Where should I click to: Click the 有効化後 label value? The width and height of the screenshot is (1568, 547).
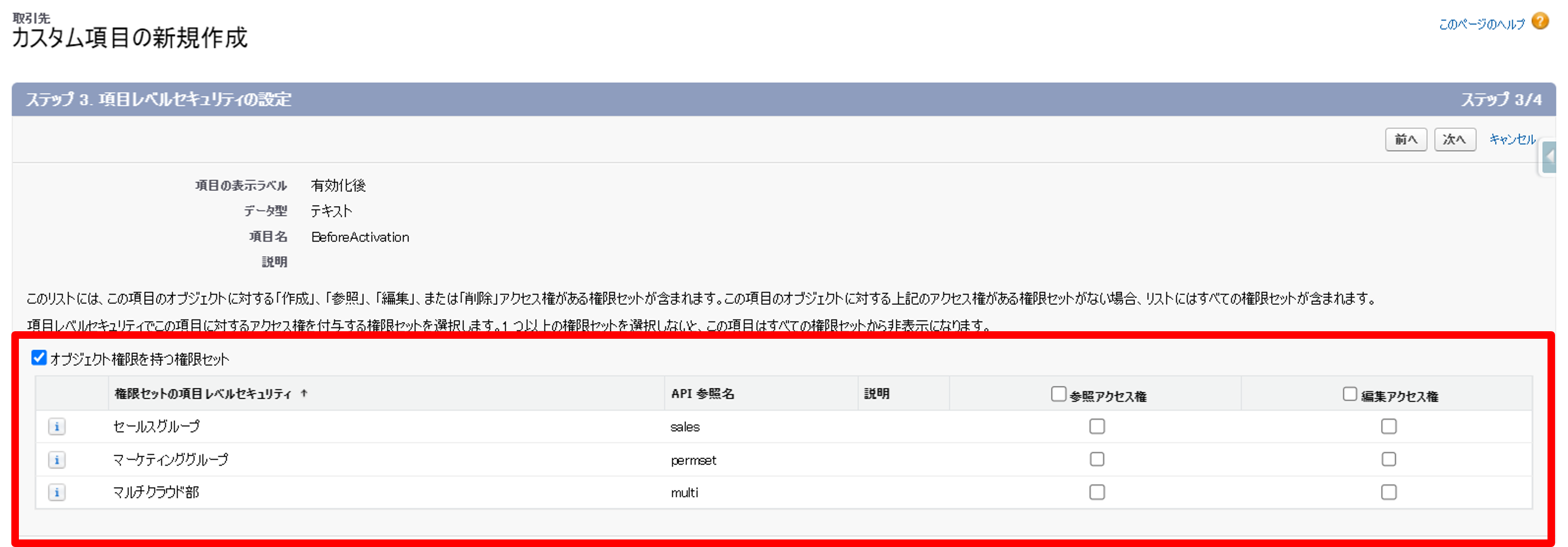click(338, 185)
